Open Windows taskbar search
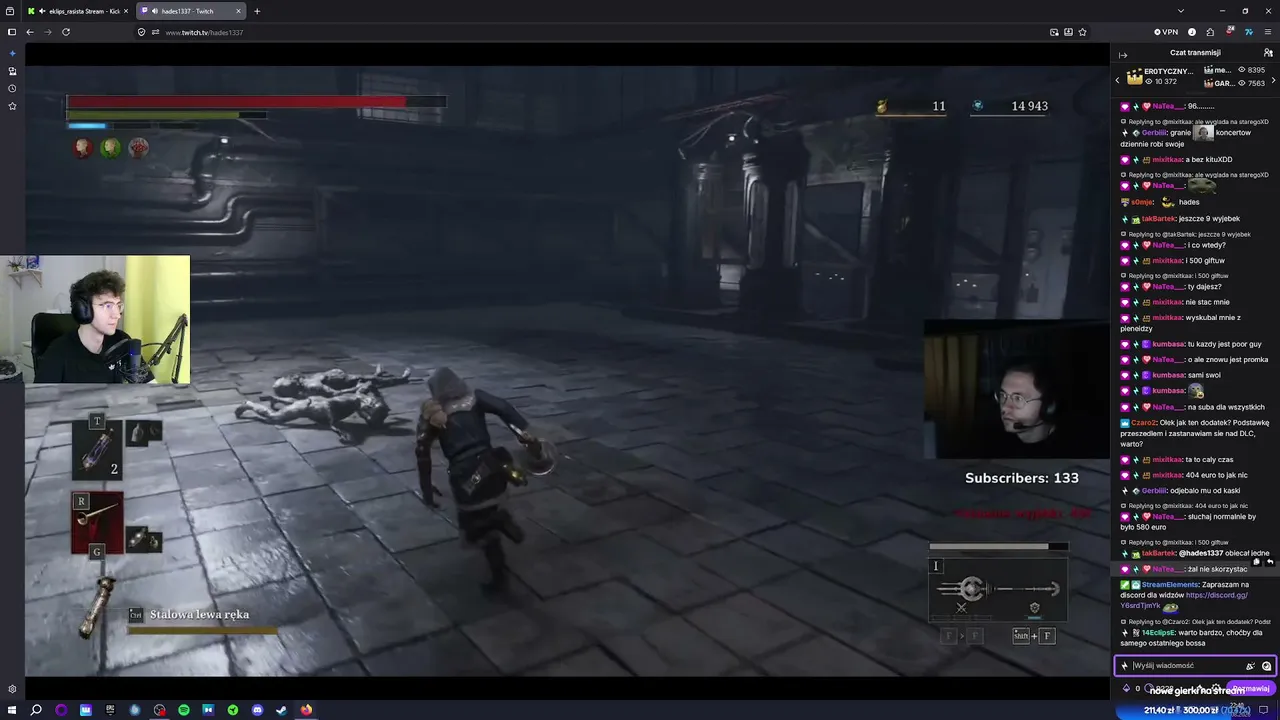The height and width of the screenshot is (720, 1280). pyautogui.click(x=36, y=710)
